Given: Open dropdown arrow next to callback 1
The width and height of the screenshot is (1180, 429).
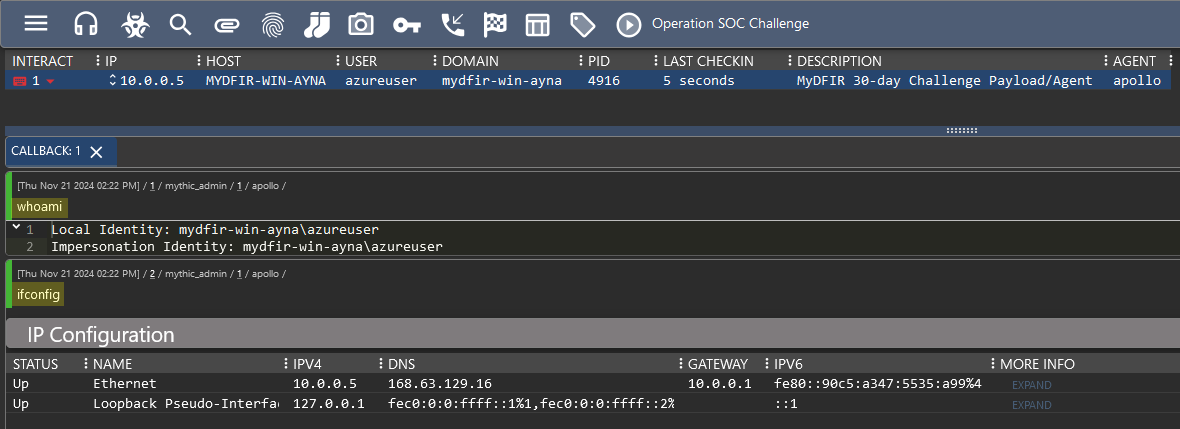Looking at the screenshot, I should point(50,81).
